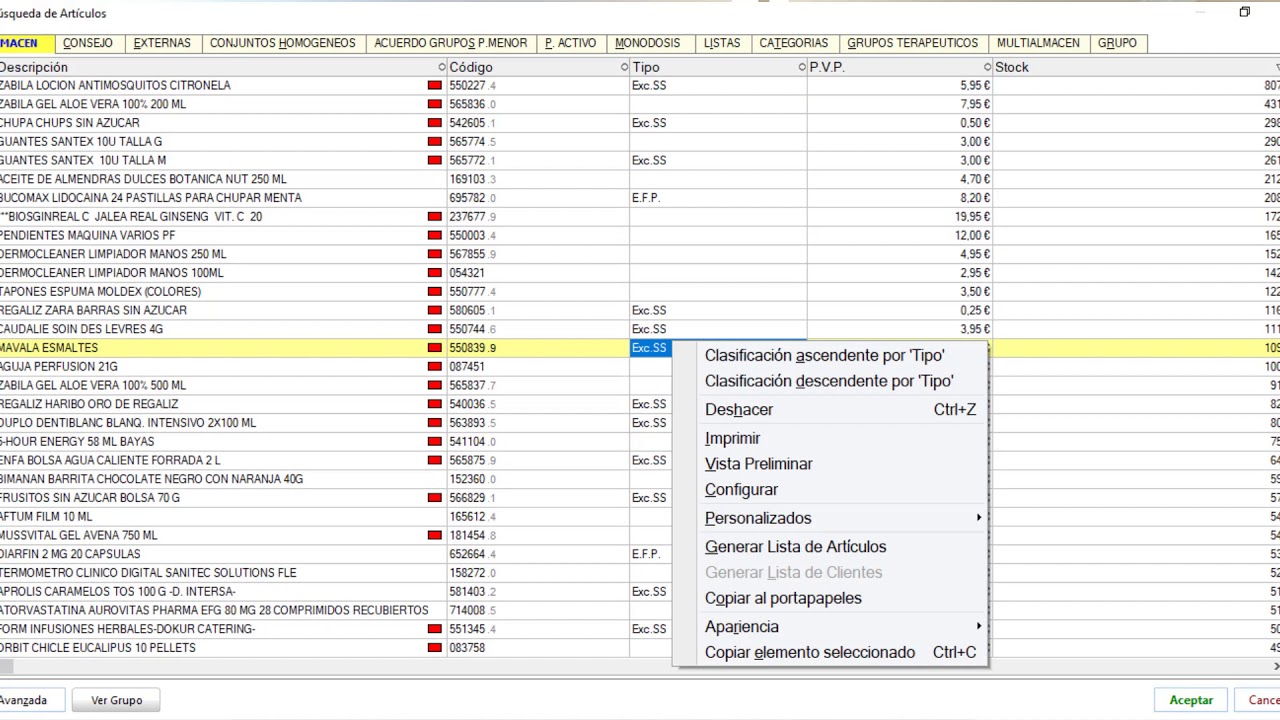Select Configurar in context menu

coord(741,490)
